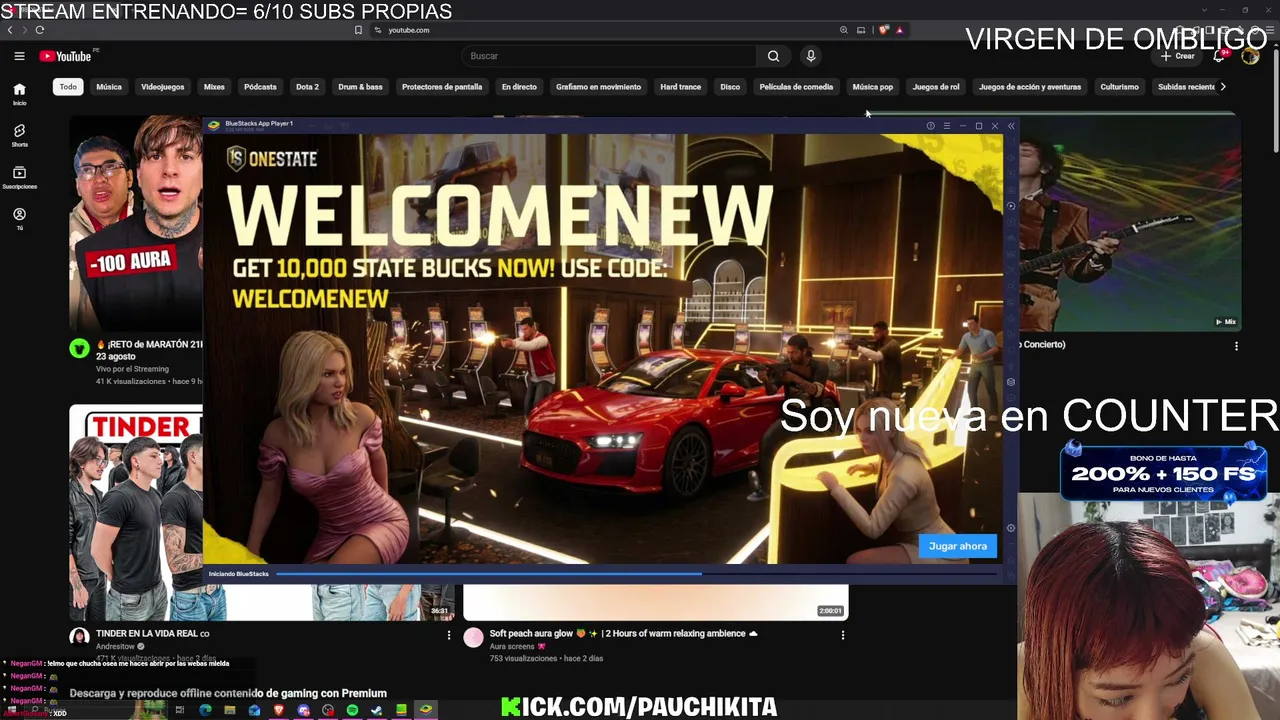Click the BlueStacks loading progress bar

pos(637,574)
